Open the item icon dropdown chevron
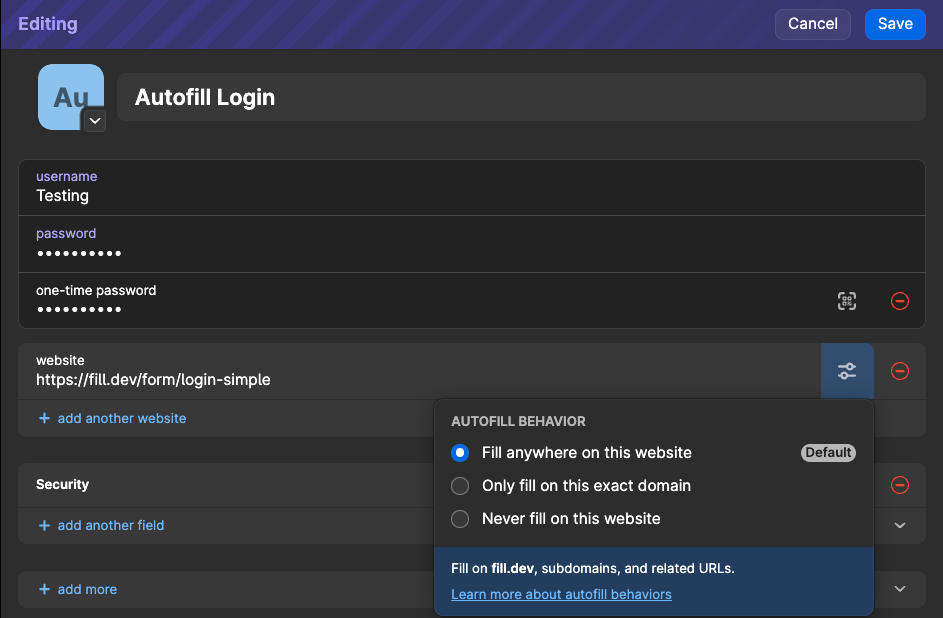This screenshot has height=618, width=943. click(x=94, y=121)
